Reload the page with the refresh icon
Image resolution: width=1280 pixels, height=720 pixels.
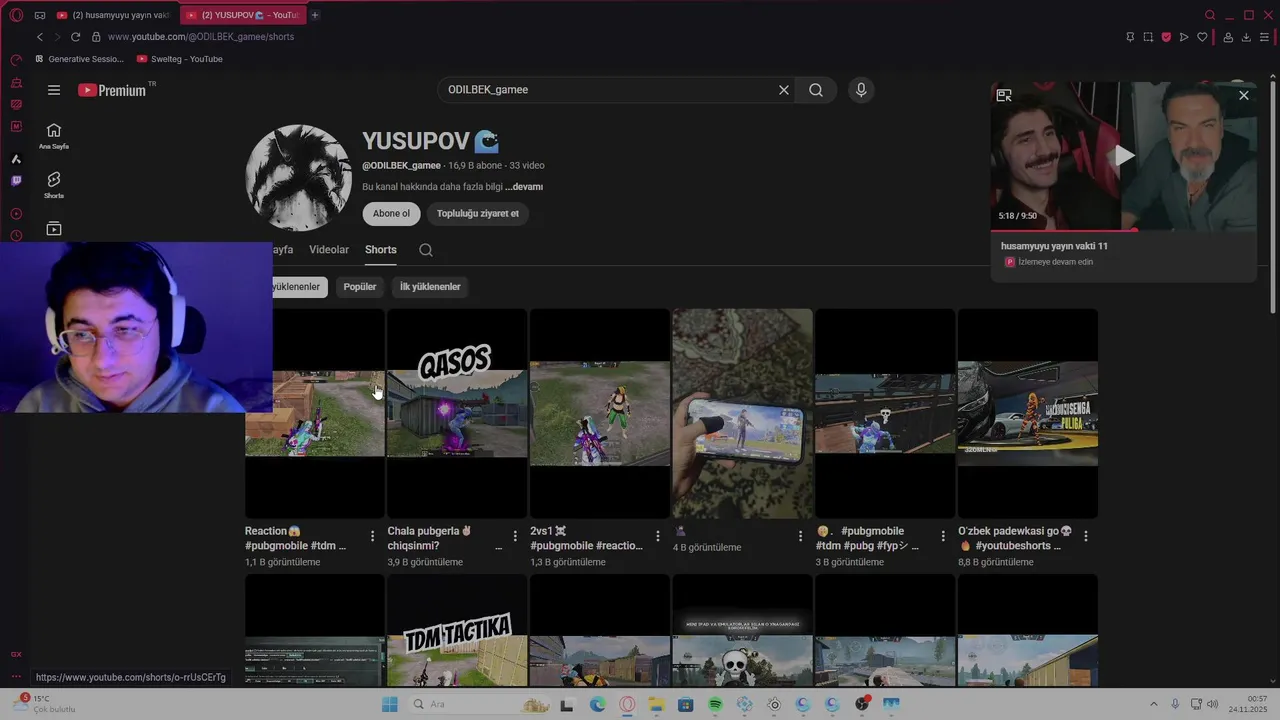75,37
